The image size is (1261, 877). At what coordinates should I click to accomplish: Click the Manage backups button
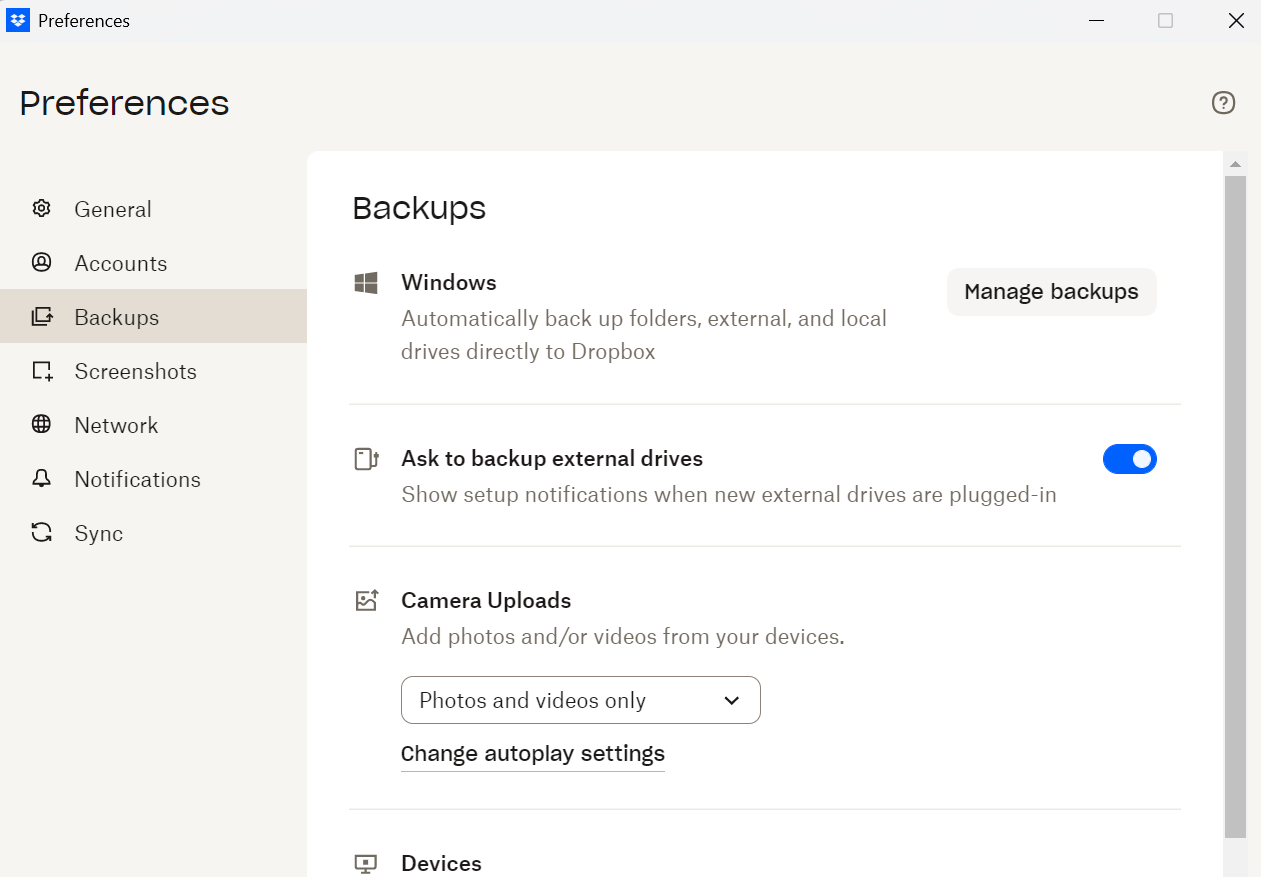click(x=1051, y=292)
